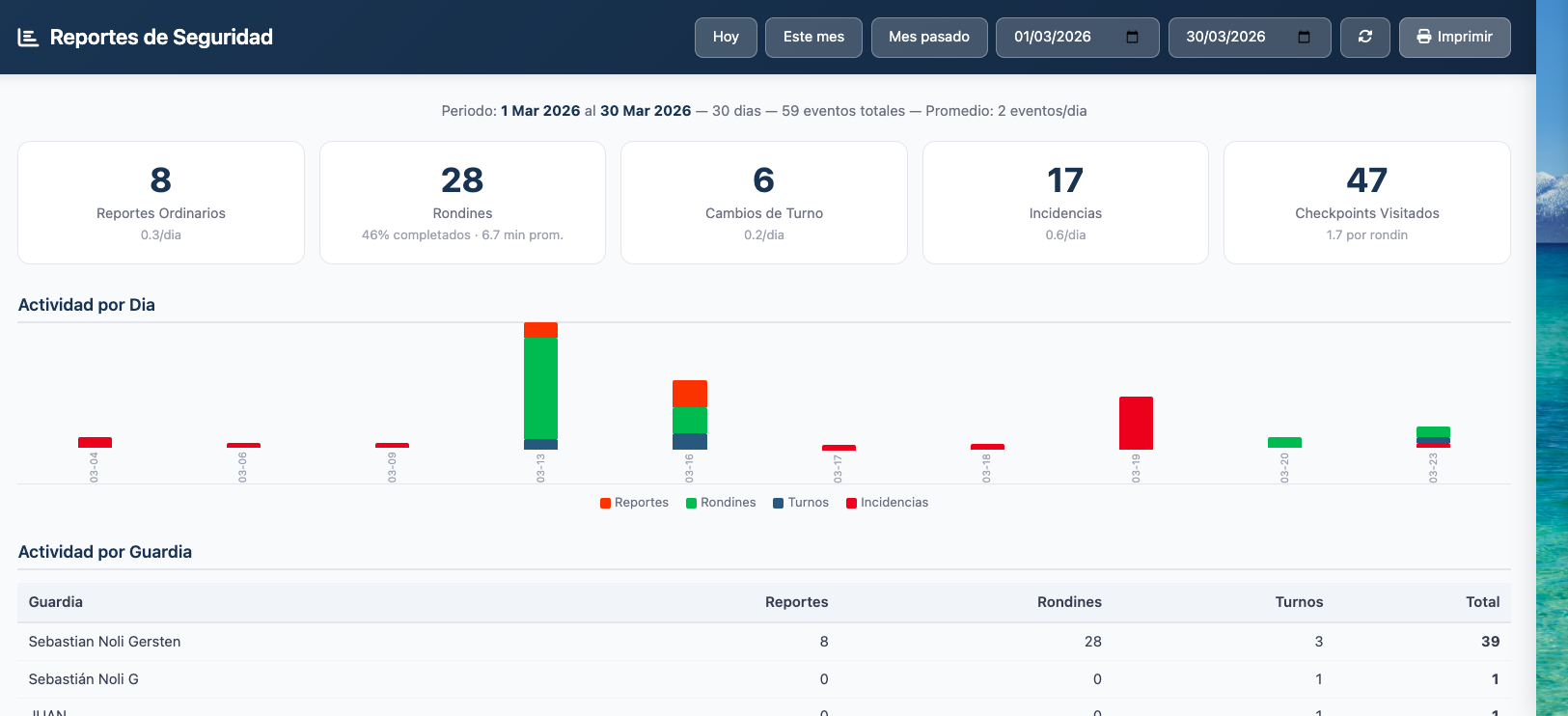Image resolution: width=1568 pixels, height=716 pixels.
Task: Click the printer icon in Imprimir
Action: click(x=1424, y=37)
